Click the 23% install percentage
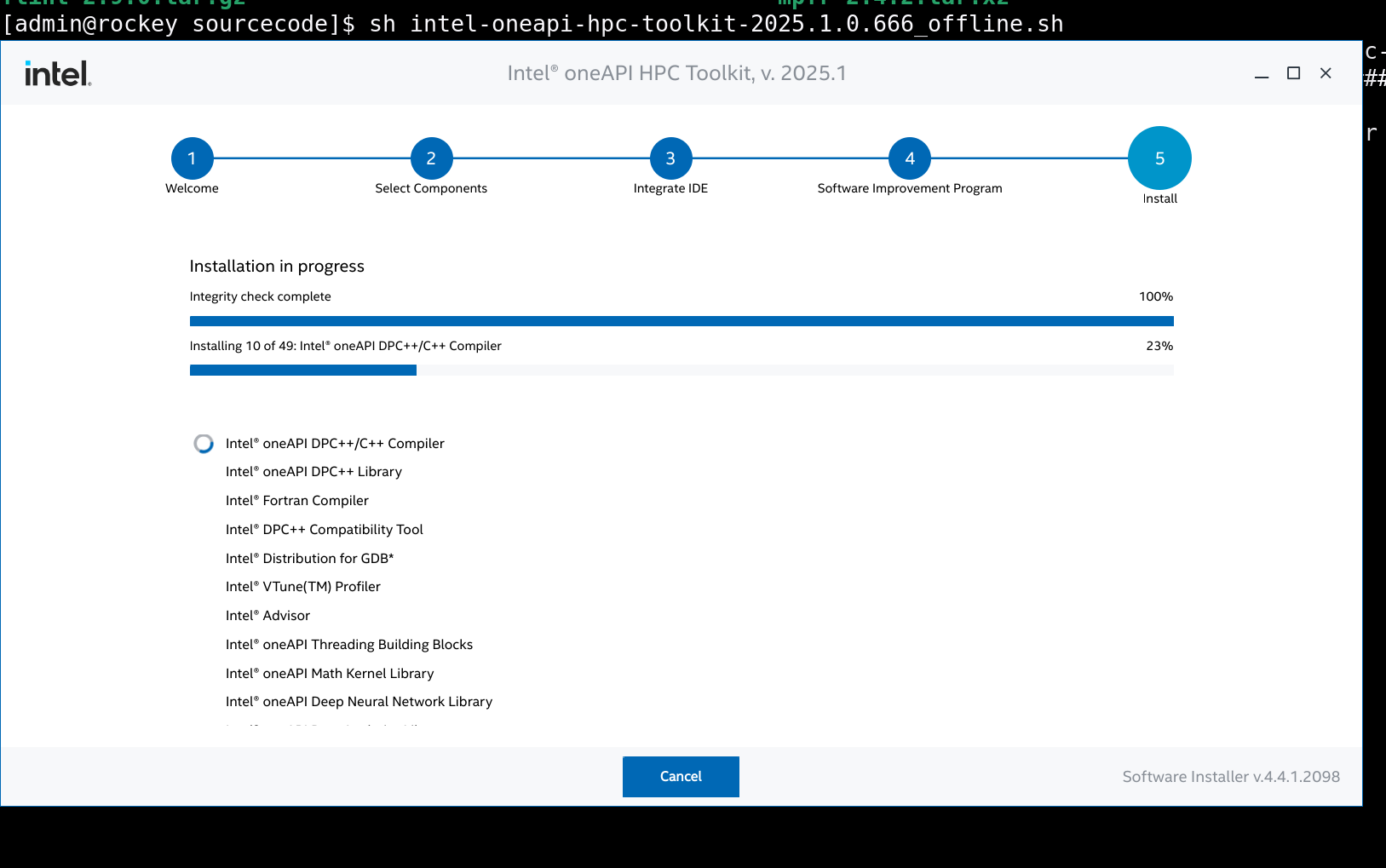Screen dimensions: 1386x868 [1159, 346]
